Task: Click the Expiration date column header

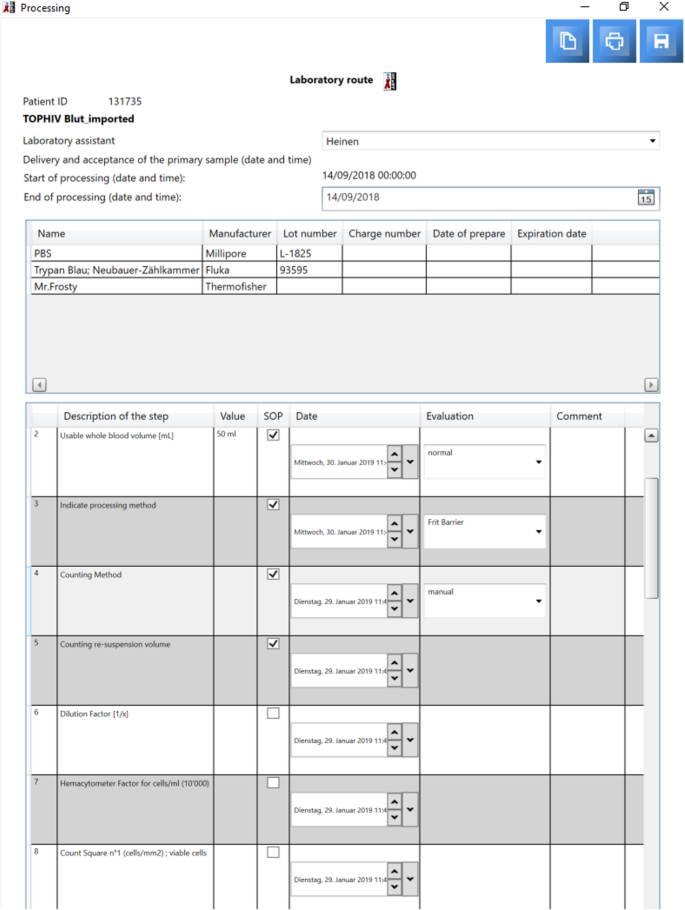Action: click(551, 234)
